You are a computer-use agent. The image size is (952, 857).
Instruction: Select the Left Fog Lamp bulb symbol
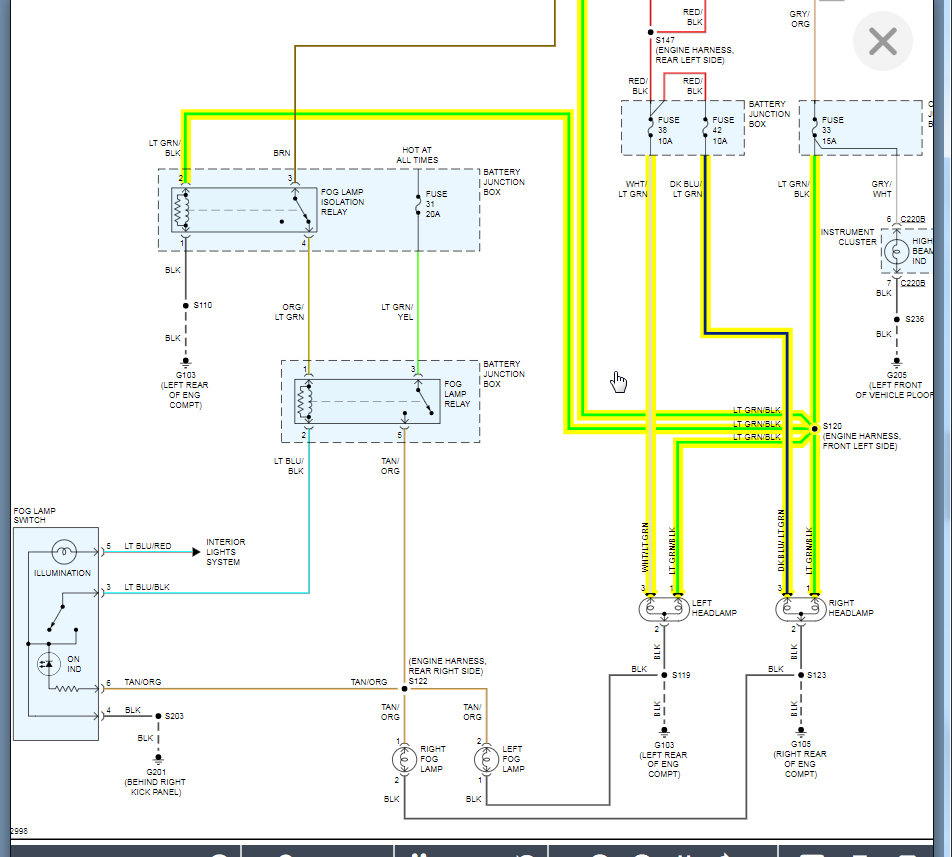coord(486,759)
